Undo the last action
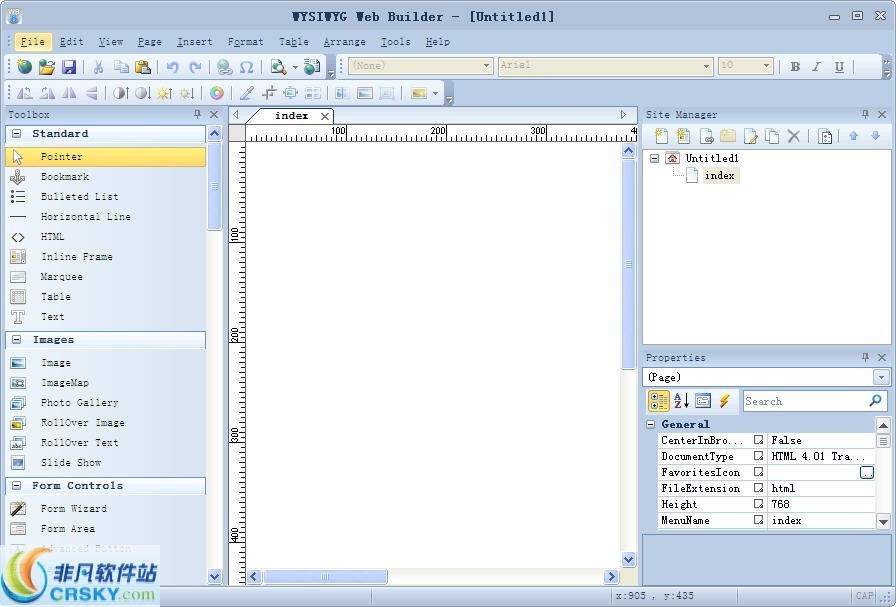Image resolution: width=896 pixels, height=607 pixels. pyautogui.click(x=173, y=67)
